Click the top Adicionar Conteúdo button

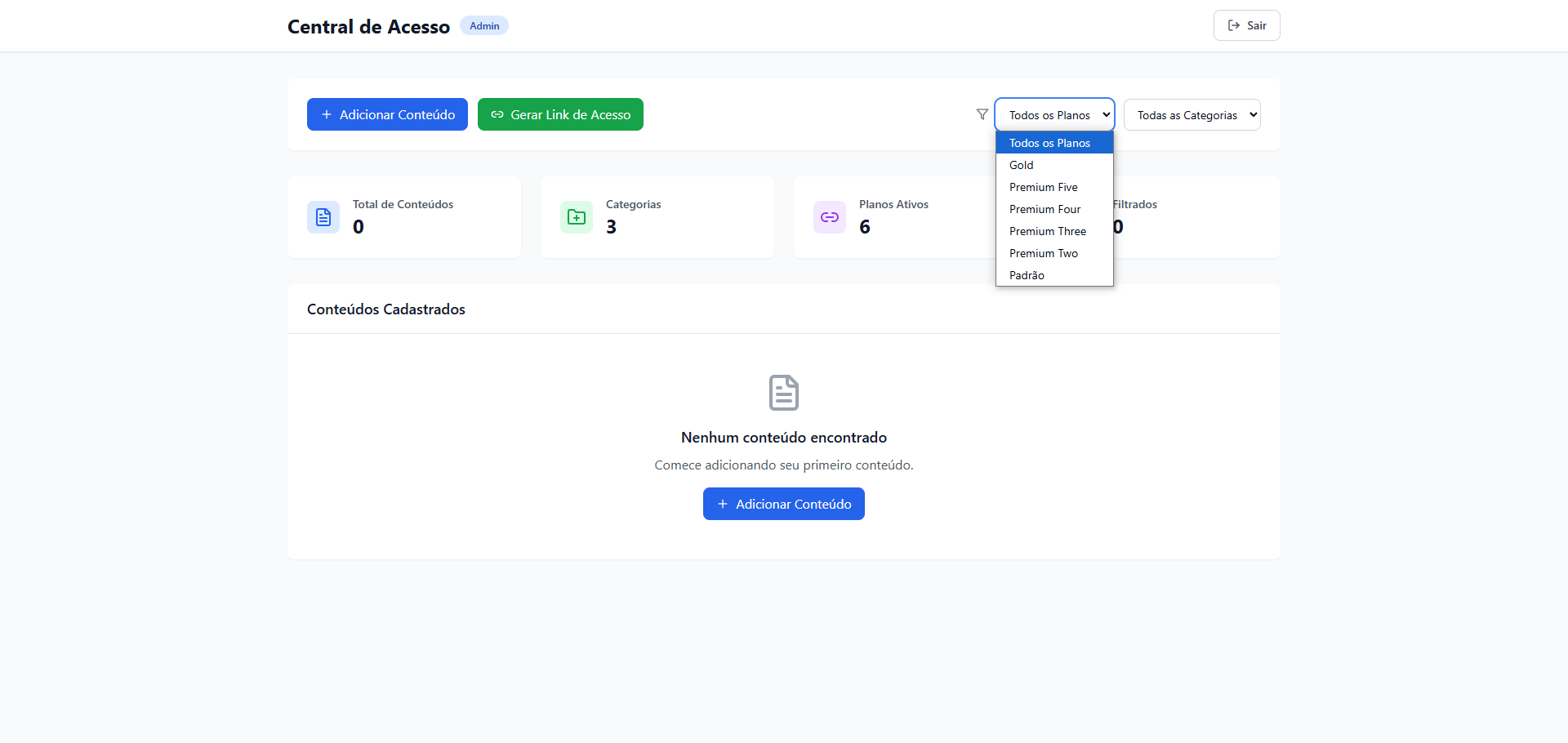click(x=387, y=114)
